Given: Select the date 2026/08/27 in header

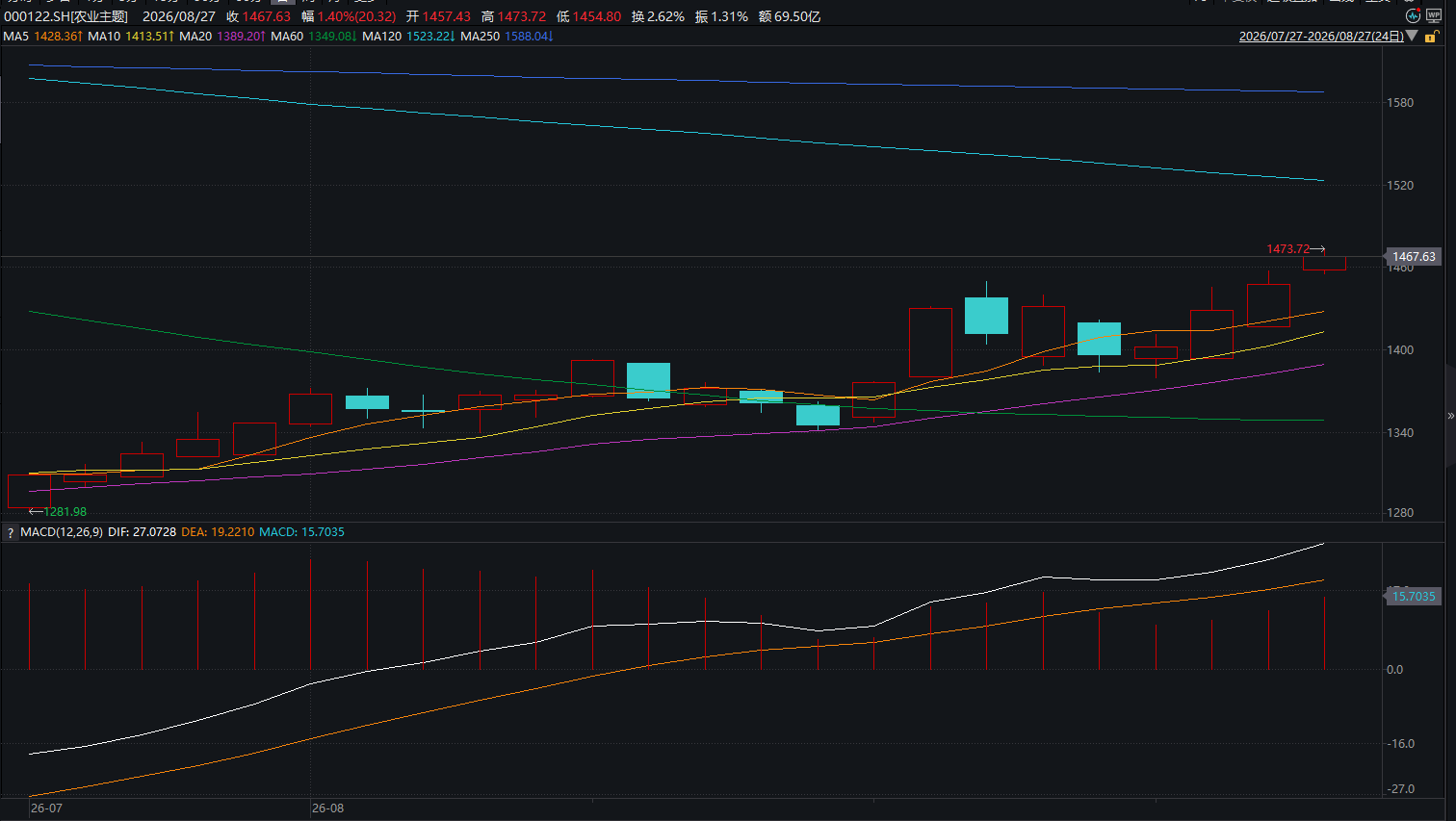Looking at the screenshot, I should click(179, 16).
